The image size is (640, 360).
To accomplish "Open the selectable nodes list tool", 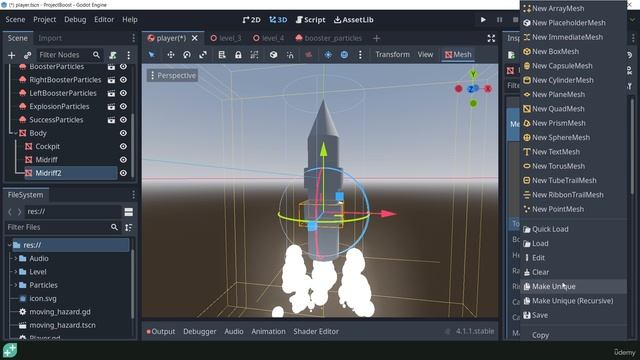I will tap(222, 55).
